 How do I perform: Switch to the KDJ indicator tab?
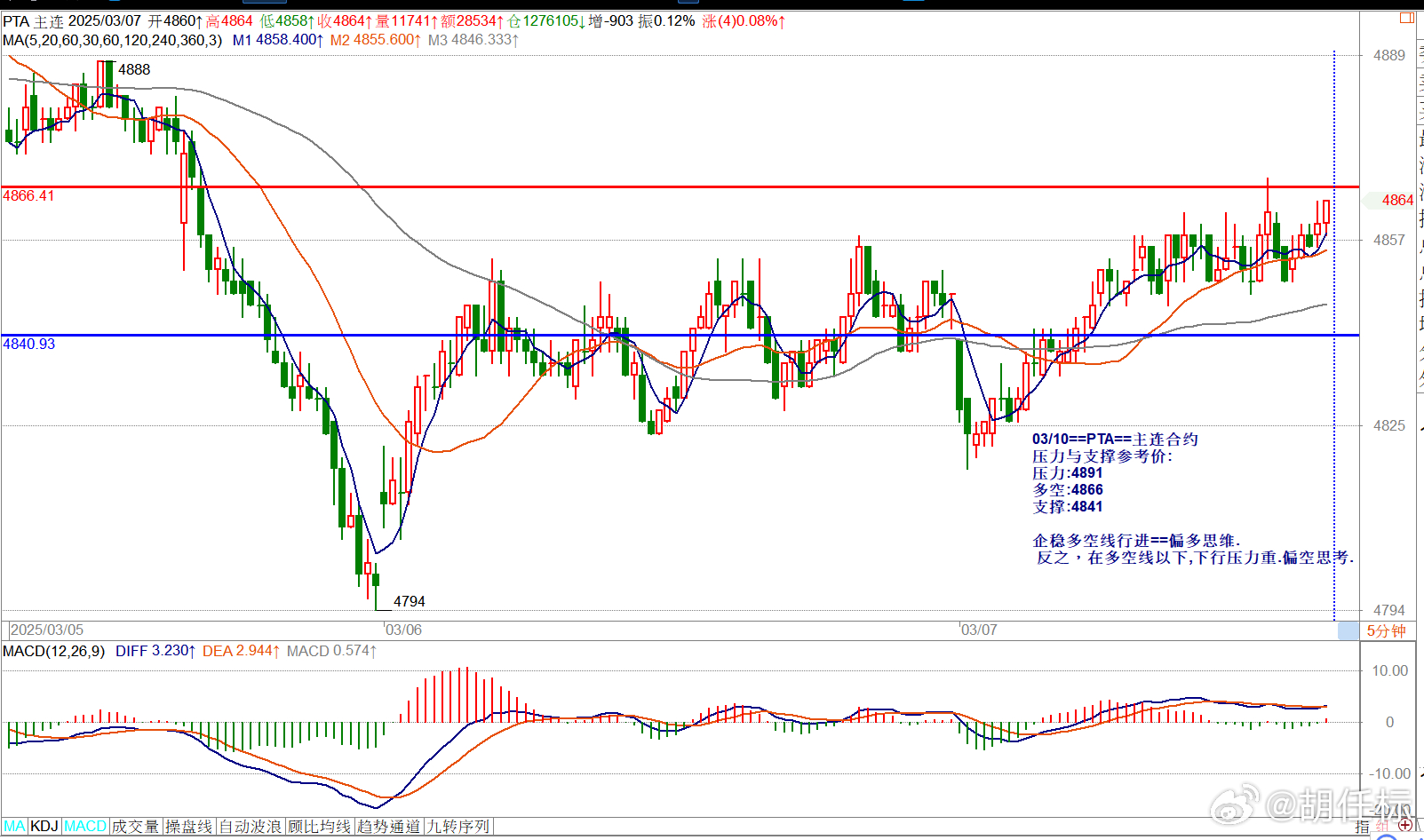(x=44, y=827)
